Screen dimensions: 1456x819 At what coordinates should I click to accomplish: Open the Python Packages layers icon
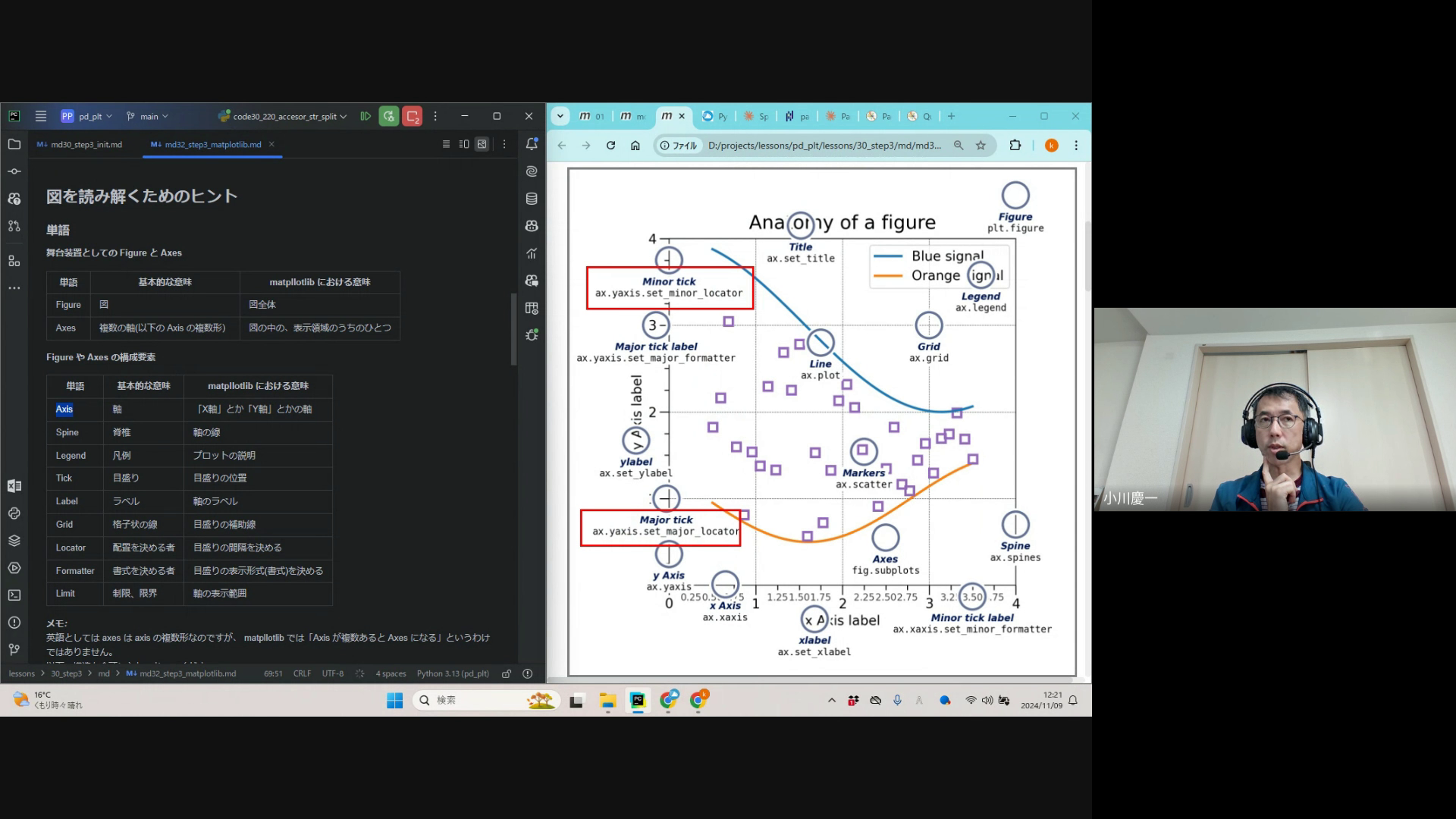tap(14, 541)
